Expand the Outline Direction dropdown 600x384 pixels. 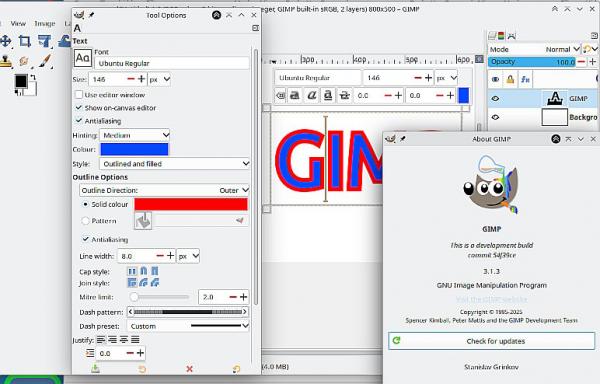pos(165,190)
